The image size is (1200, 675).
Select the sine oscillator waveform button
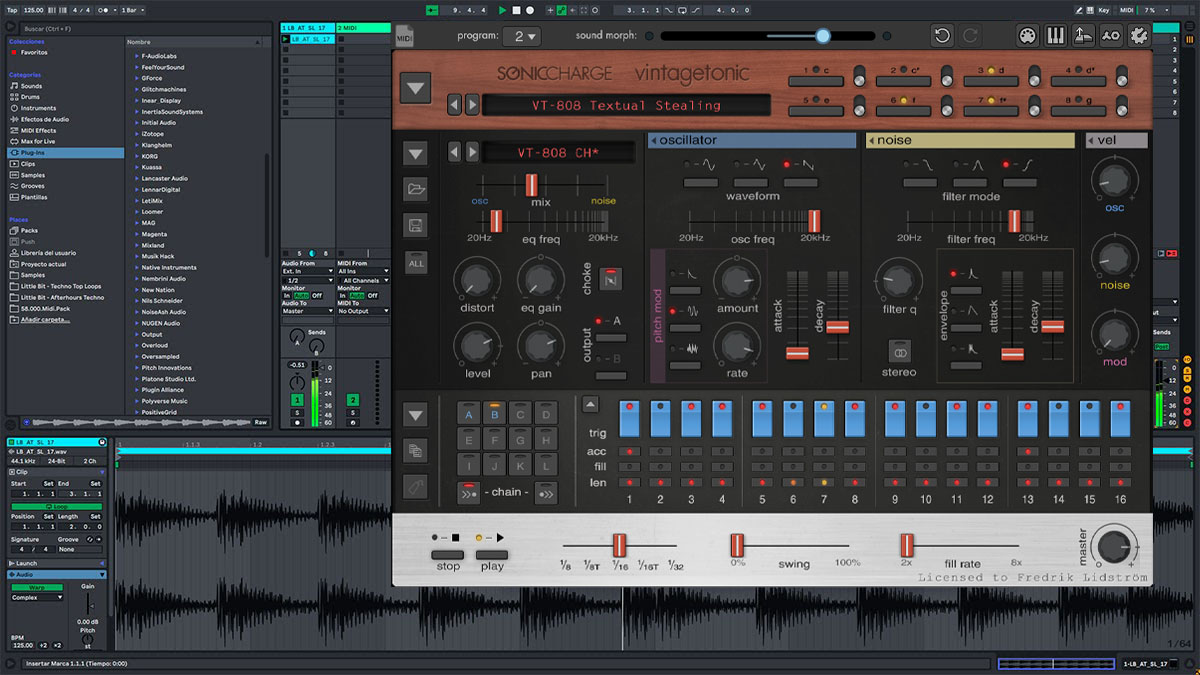(x=700, y=182)
